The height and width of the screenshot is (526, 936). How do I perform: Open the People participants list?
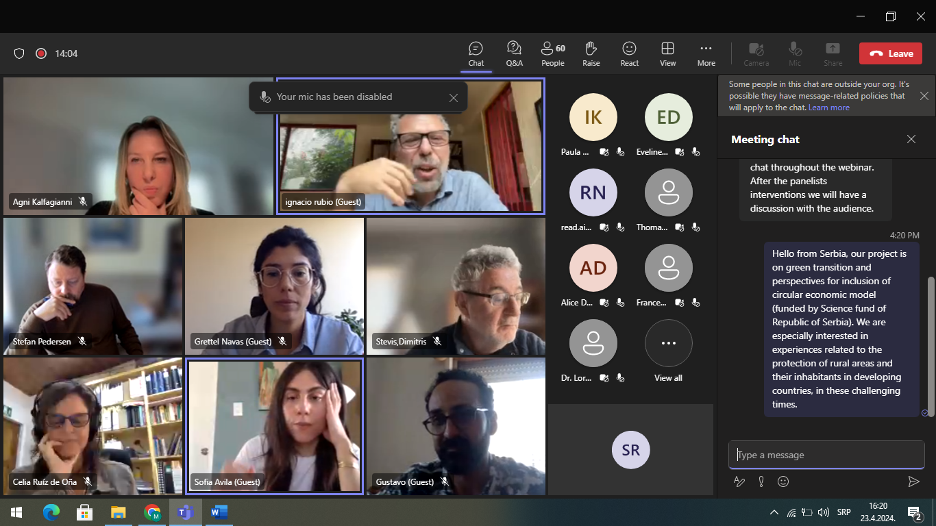[552, 53]
